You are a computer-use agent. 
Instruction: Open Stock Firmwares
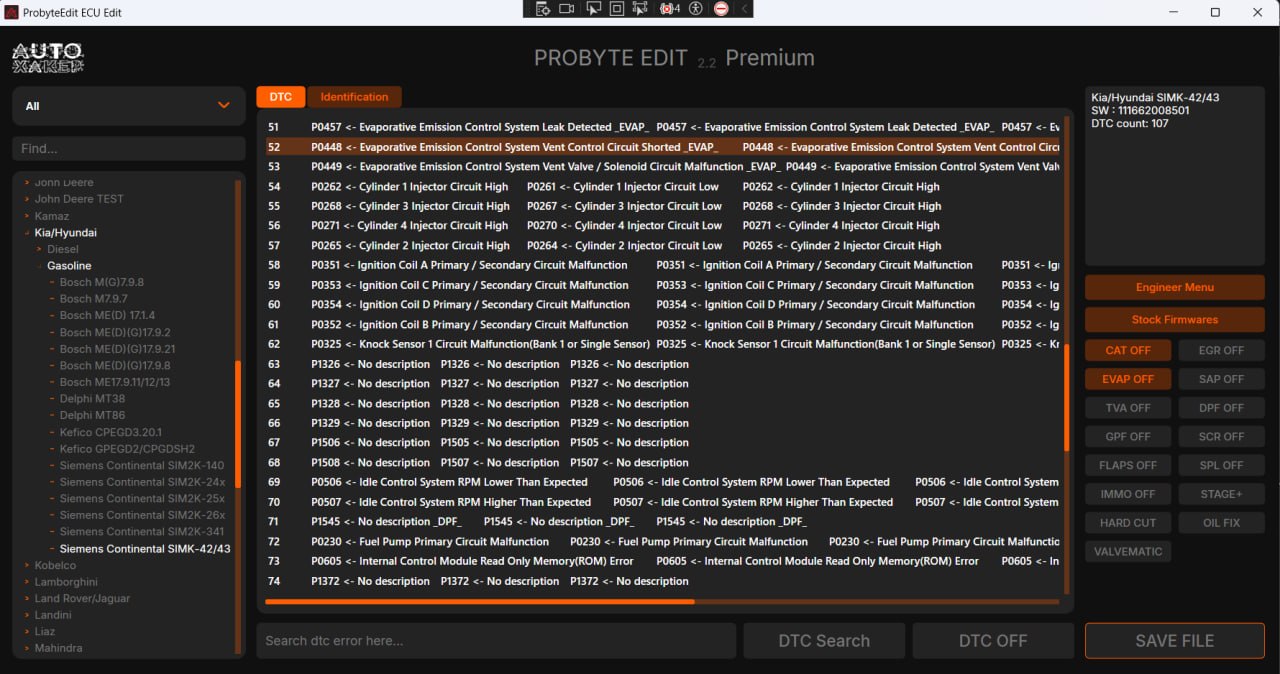pos(1175,320)
